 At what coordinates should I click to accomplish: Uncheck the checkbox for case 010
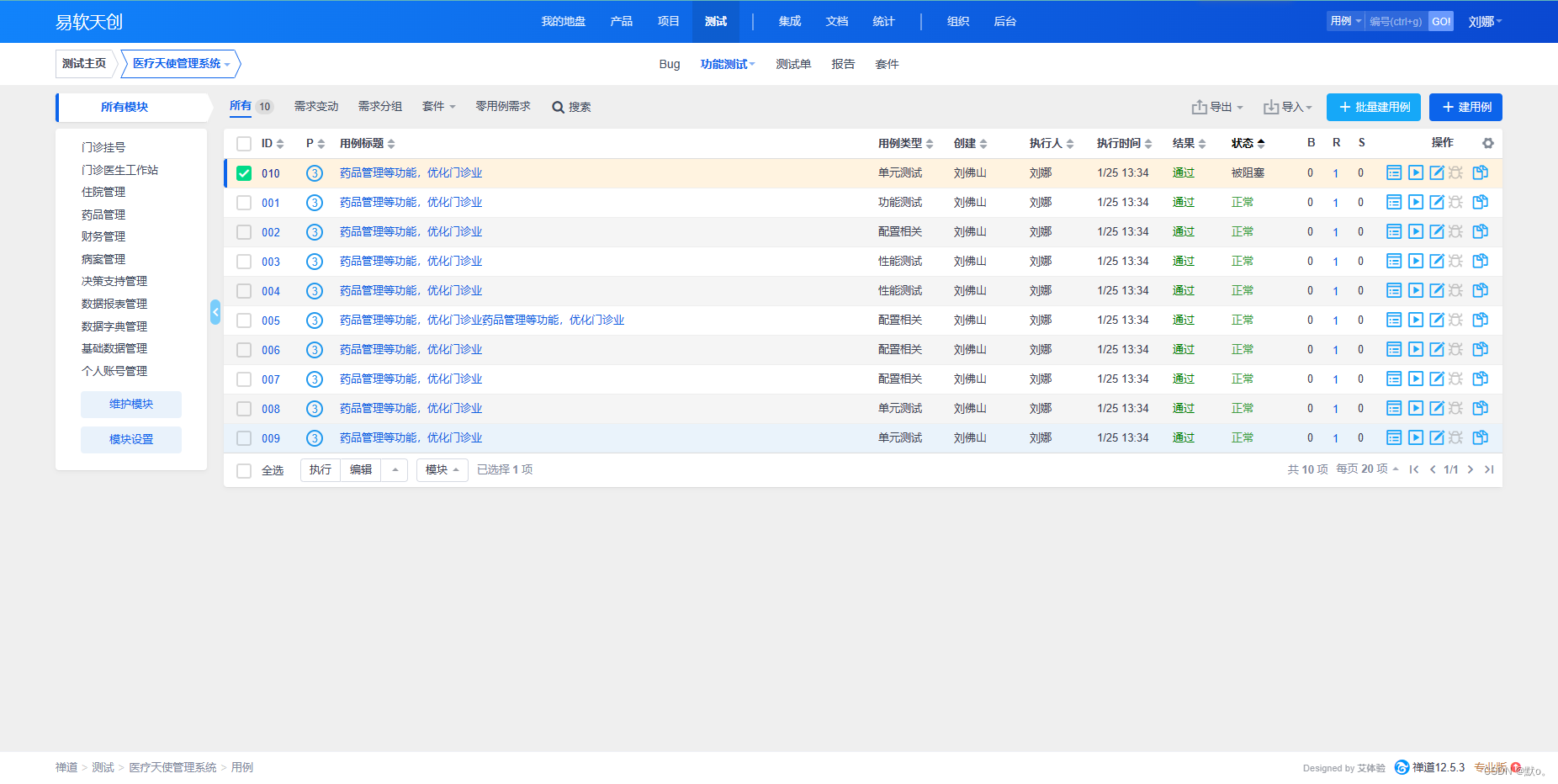tap(244, 173)
